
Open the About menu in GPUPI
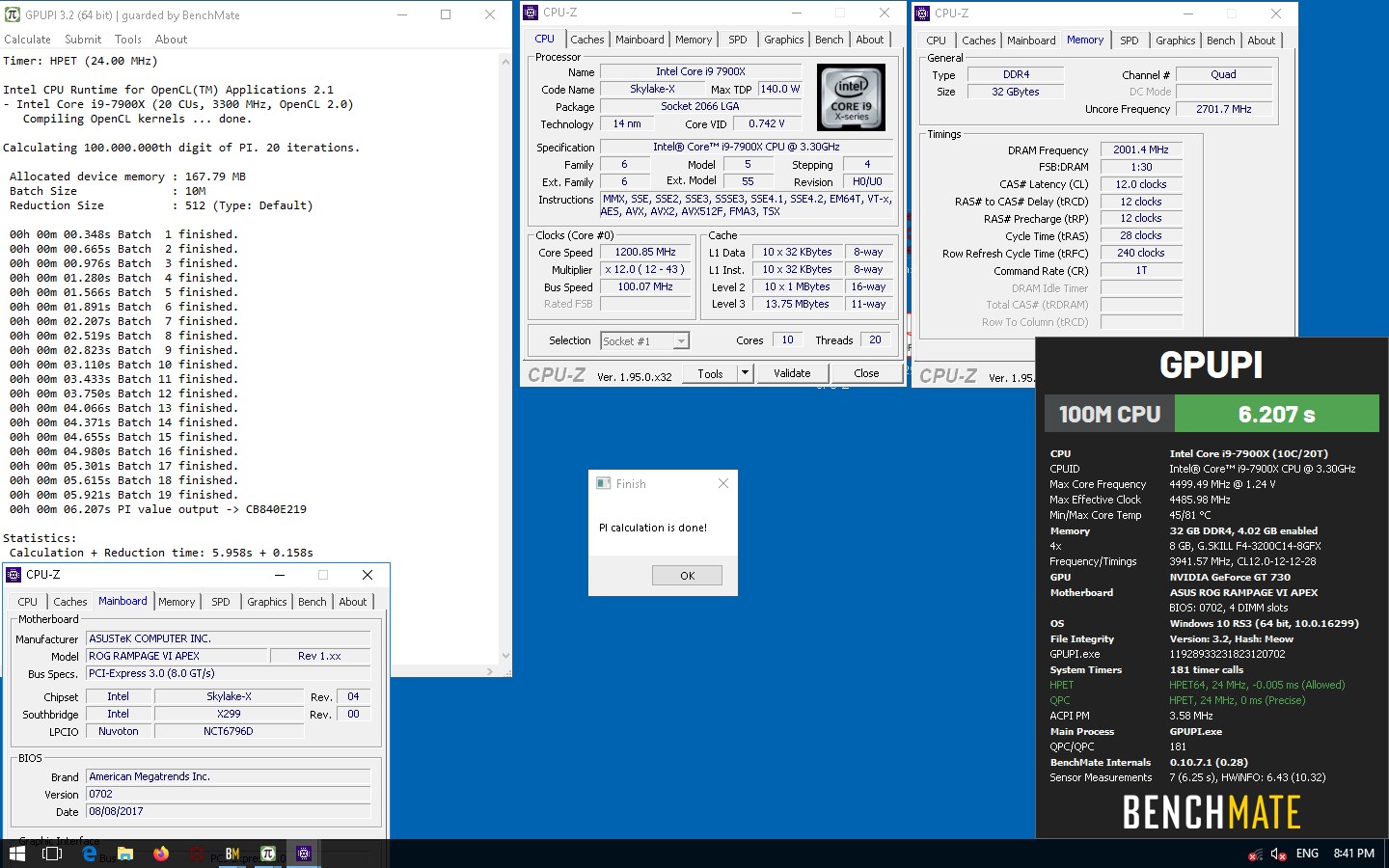point(172,40)
